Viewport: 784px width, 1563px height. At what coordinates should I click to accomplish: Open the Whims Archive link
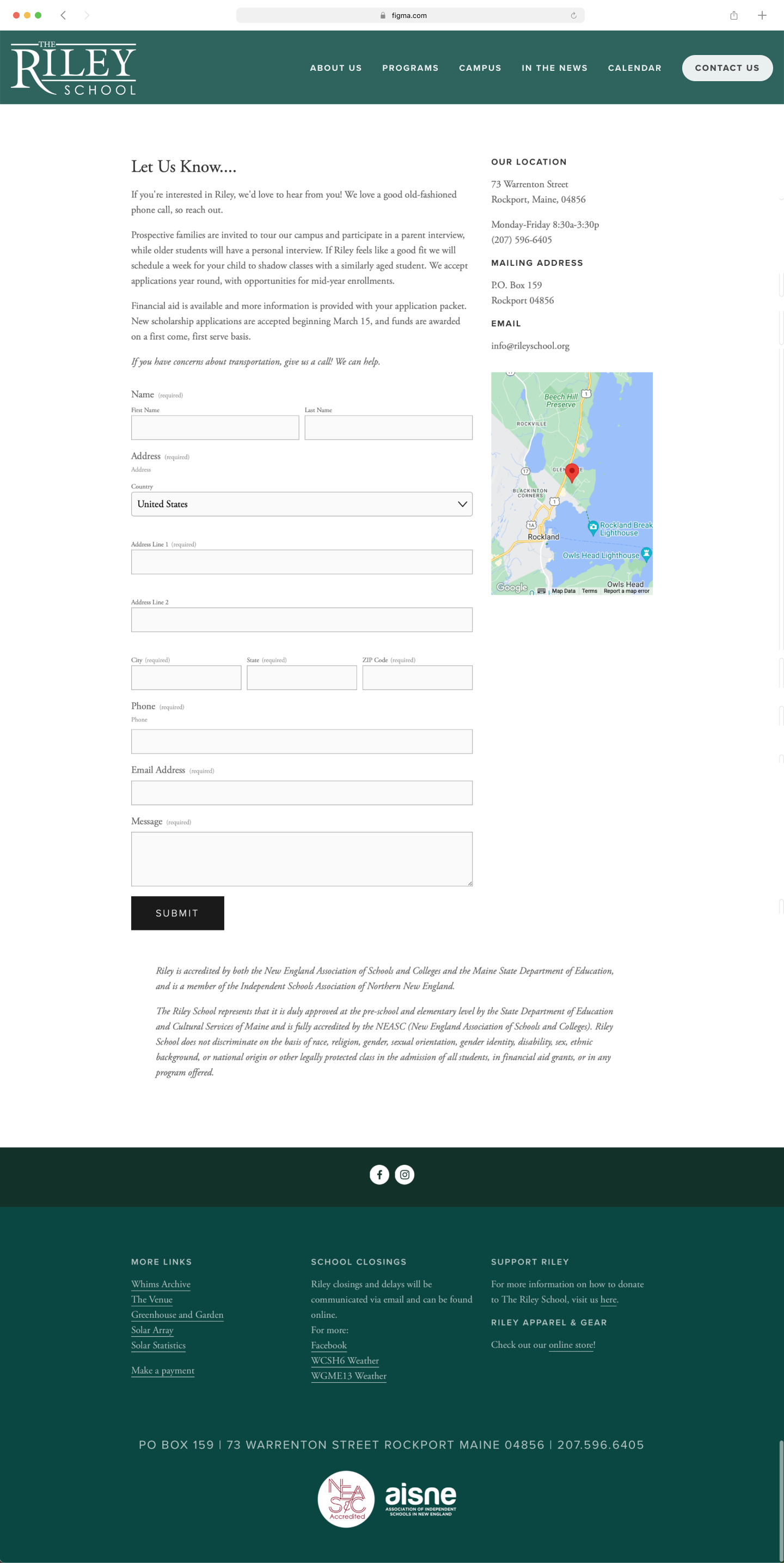point(161,1285)
